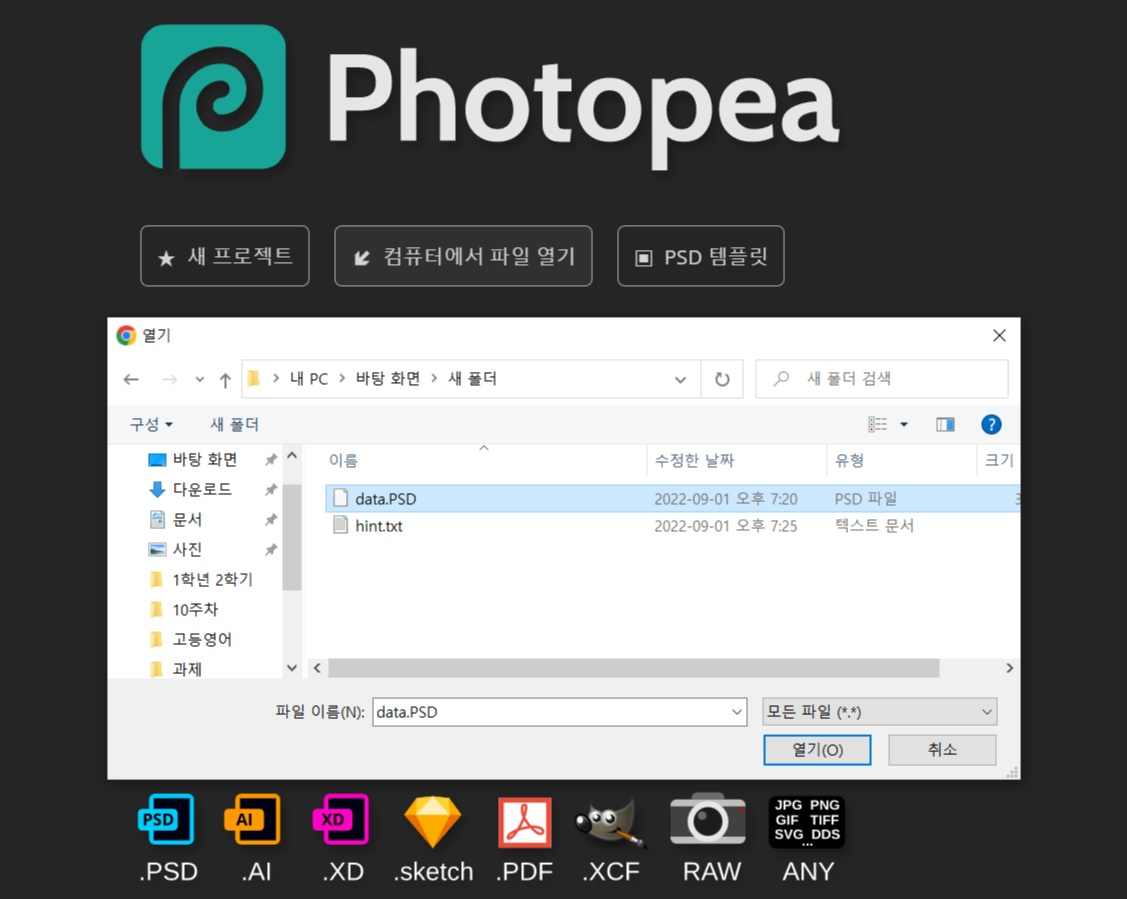
Task: Click the pin beside 사진
Action: pos(271,550)
